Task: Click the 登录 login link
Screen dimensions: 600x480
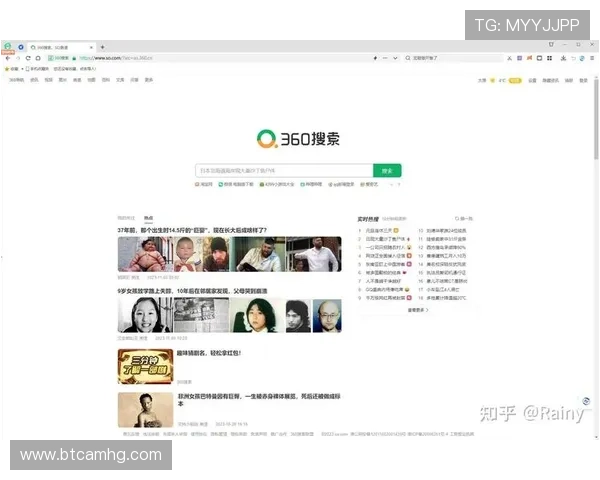Action: tap(583, 80)
